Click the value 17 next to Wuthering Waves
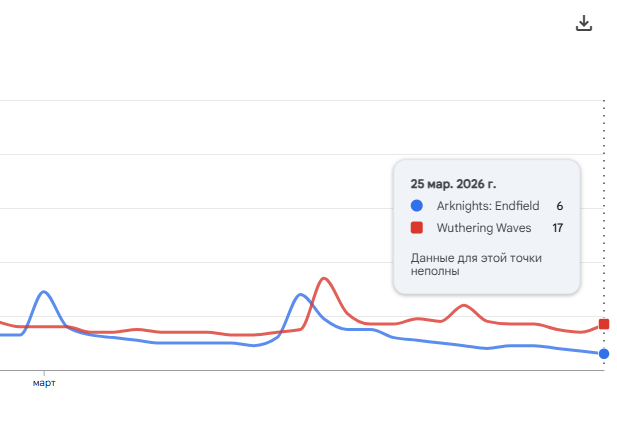The width and height of the screenshot is (617, 423). tap(558, 228)
